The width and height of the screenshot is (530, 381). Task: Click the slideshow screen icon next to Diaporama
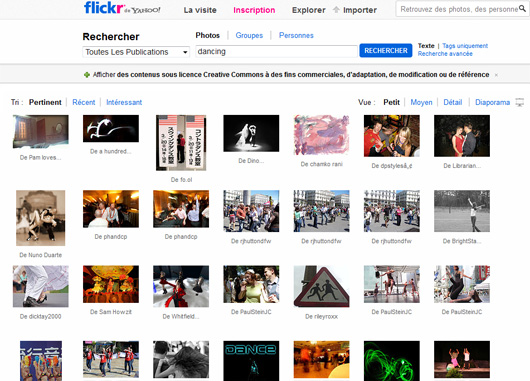[x=520, y=102]
